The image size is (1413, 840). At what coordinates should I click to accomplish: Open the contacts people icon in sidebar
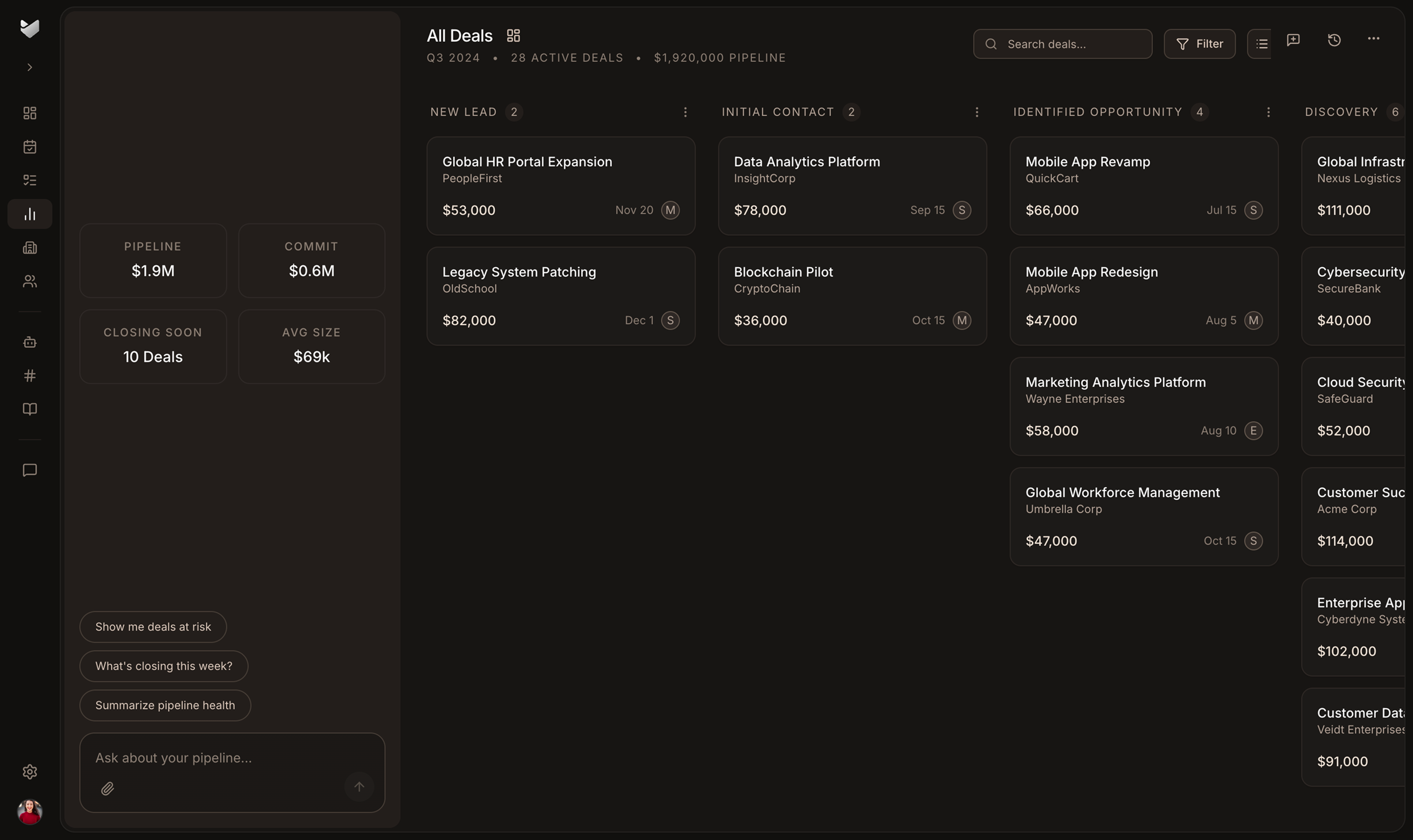click(29, 281)
